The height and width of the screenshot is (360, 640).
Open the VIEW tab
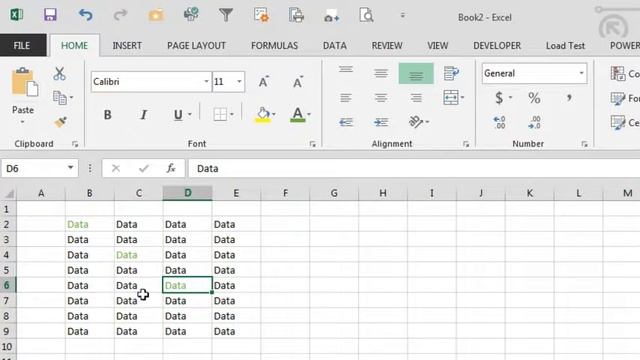click(438, 46)
